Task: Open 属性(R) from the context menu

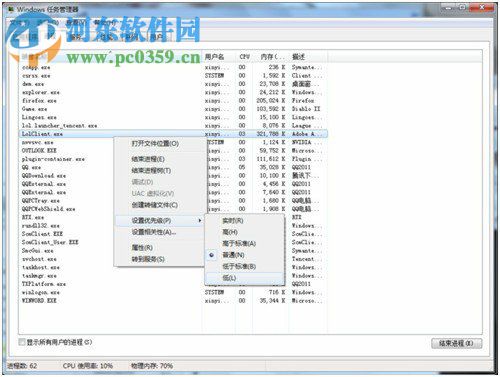Action: (x=142, y=247)
